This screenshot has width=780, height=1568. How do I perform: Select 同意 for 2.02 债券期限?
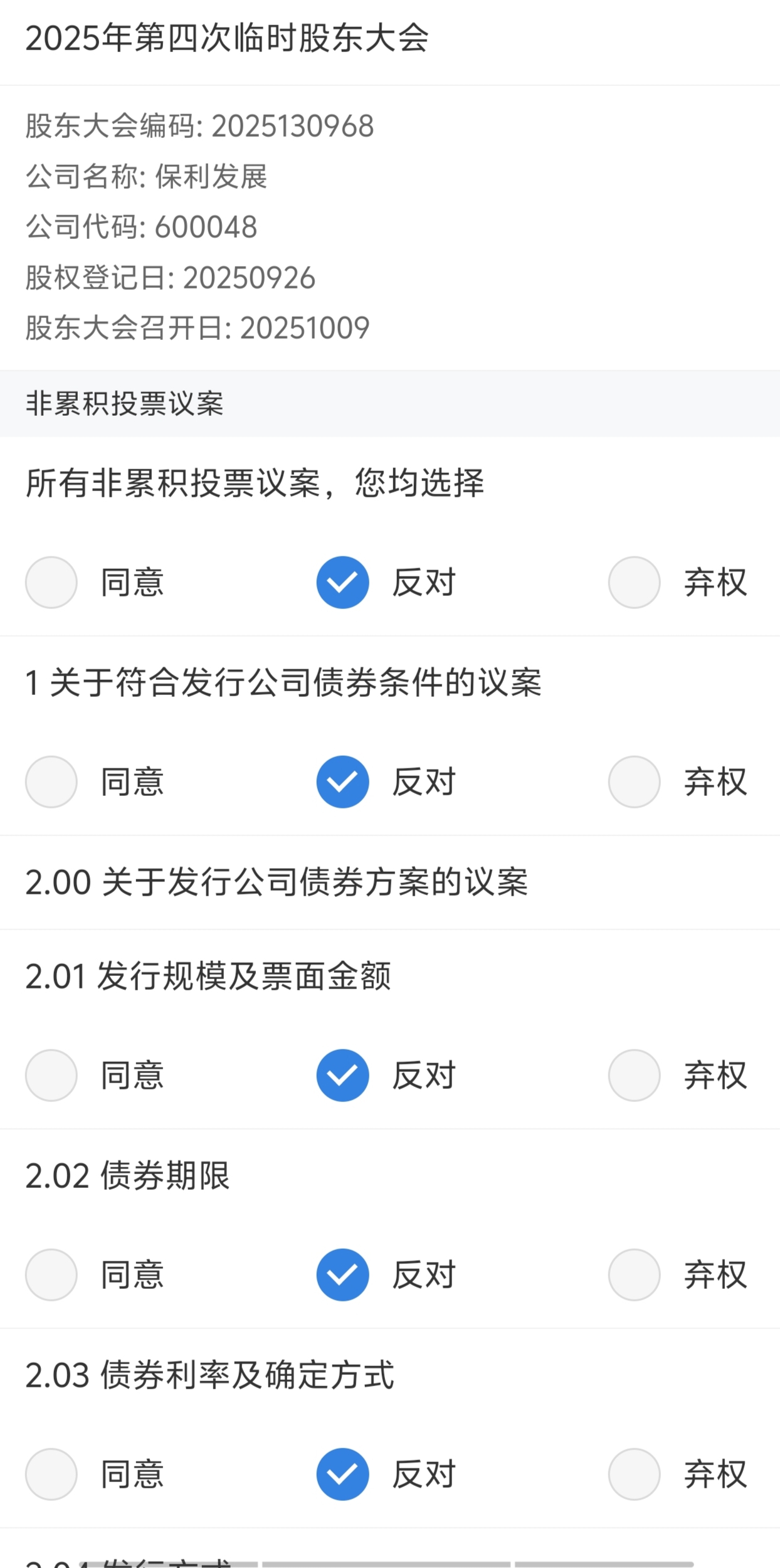(x=51, y=1274)
